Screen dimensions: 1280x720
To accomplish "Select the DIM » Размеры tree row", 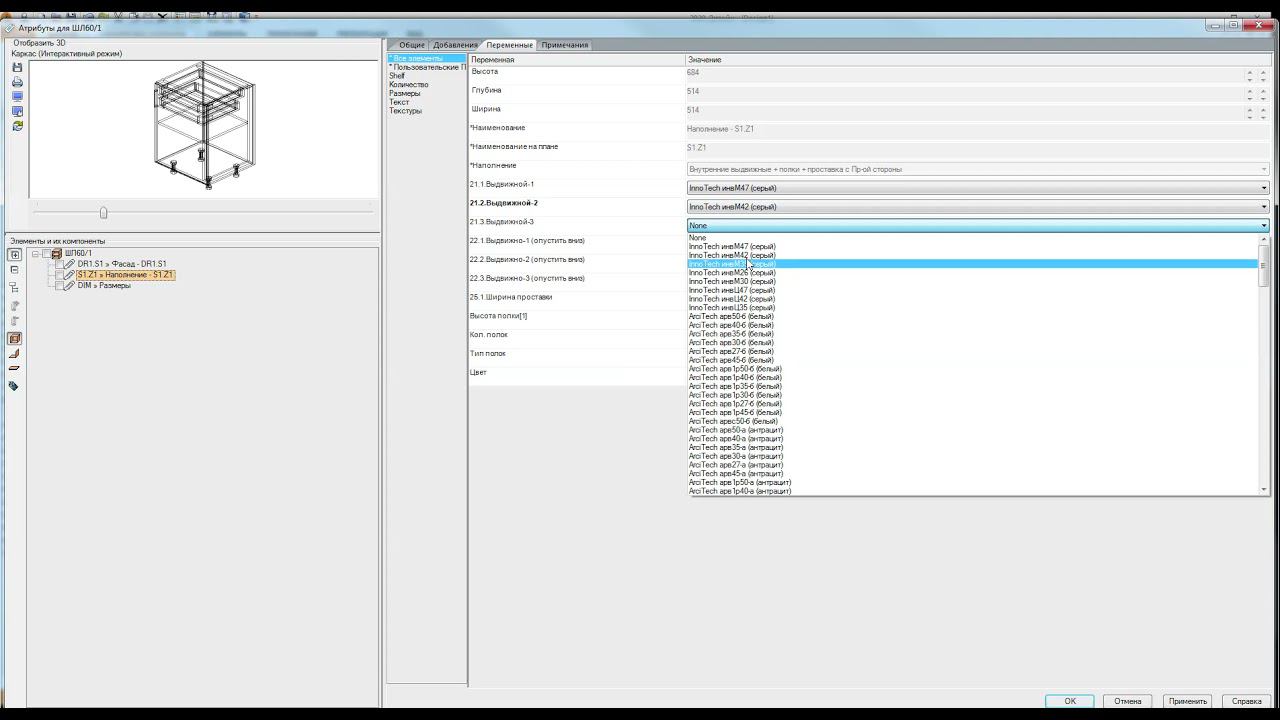I will pos(104,286).
